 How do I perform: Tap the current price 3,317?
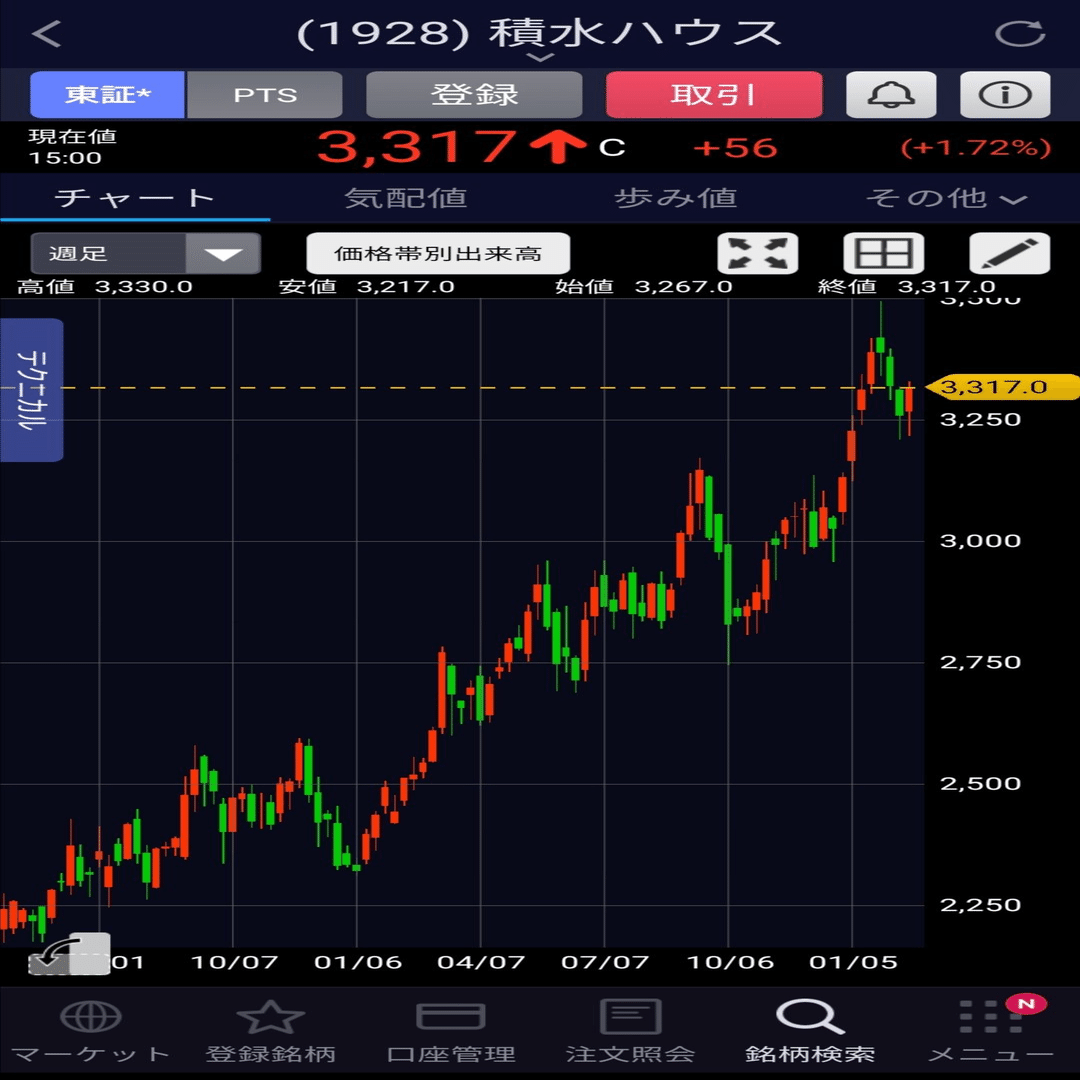point(417,147)
